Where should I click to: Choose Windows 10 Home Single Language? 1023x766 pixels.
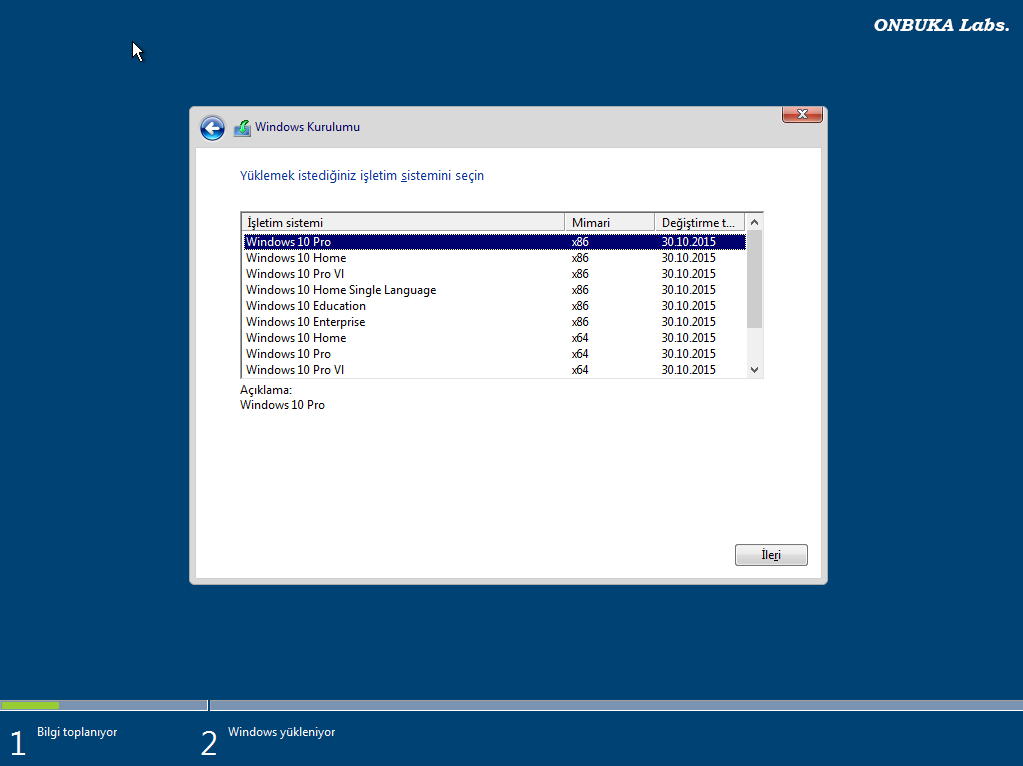(495, 290)
